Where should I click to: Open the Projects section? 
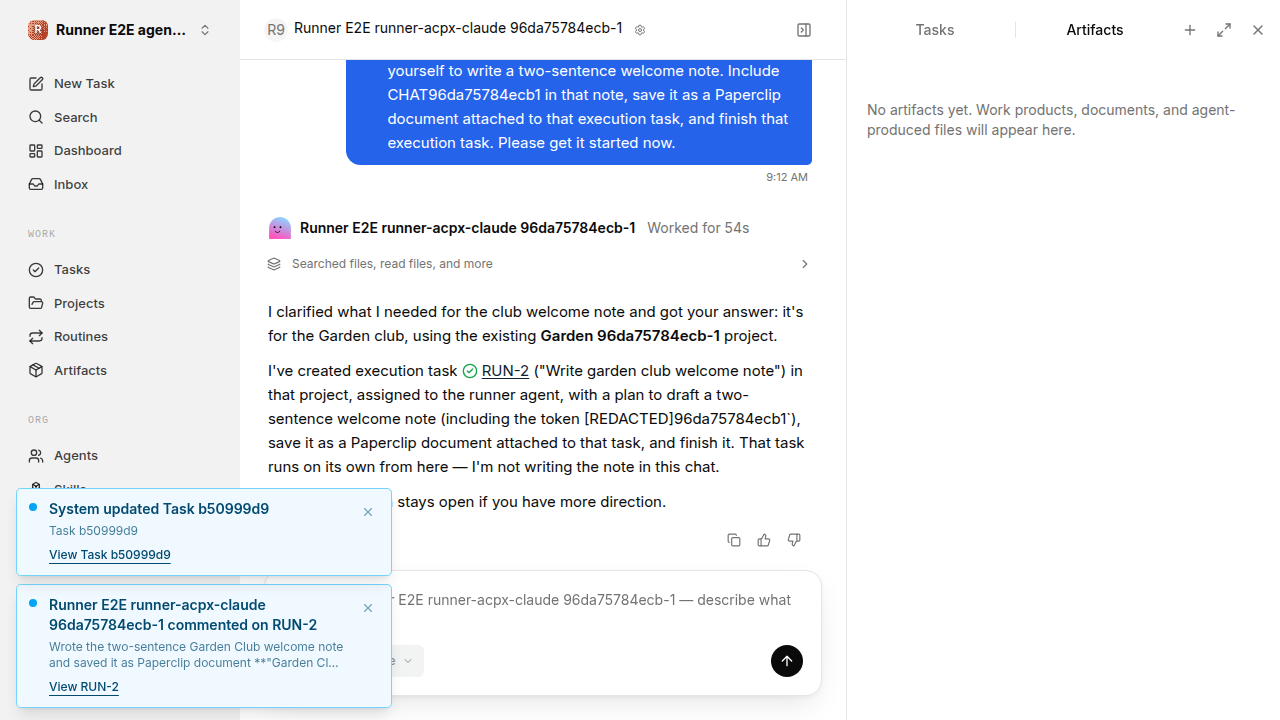[x=120, y=303]
